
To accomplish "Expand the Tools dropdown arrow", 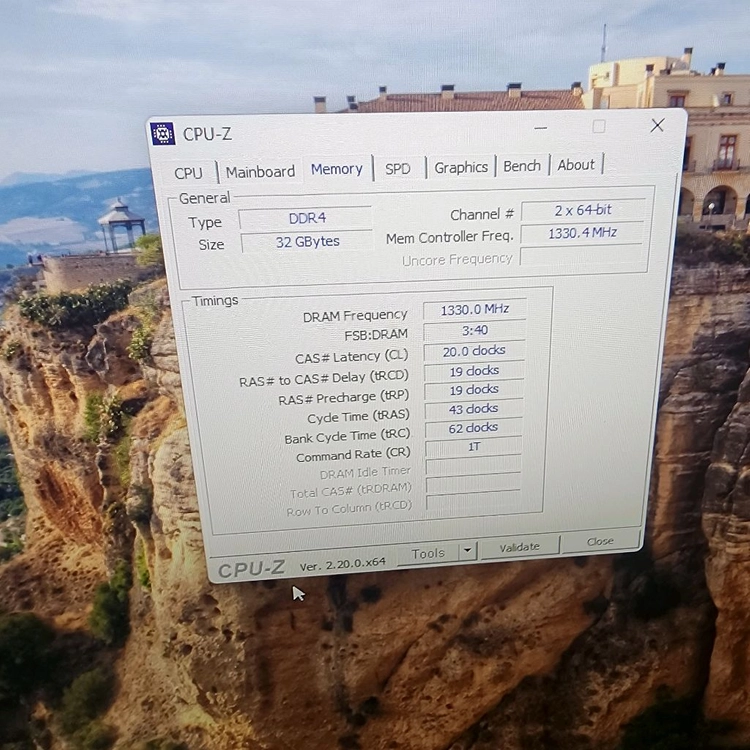I will [468, 551].
